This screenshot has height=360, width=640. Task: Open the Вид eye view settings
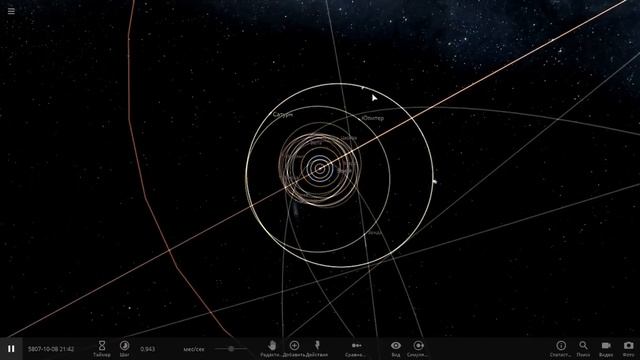coord(396,349)
